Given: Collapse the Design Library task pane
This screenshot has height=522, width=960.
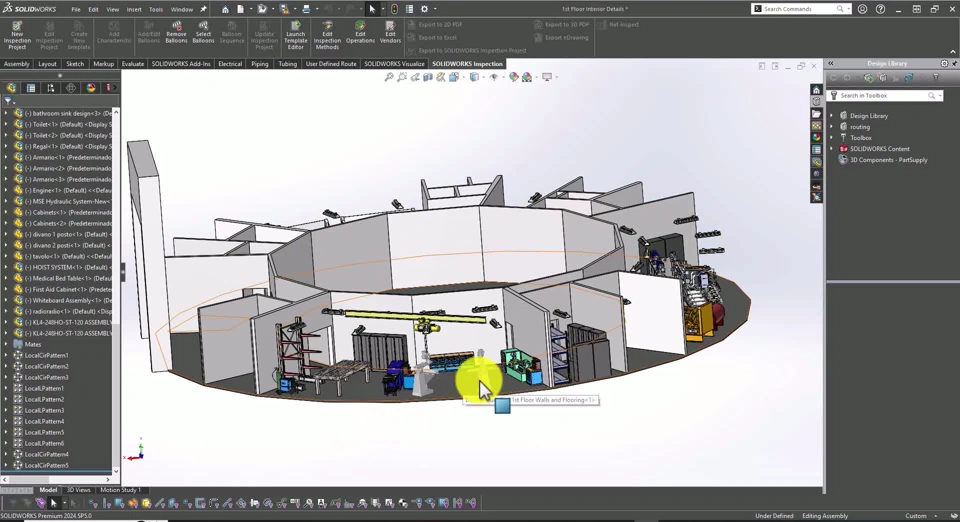Looking at the screenshot, I should pyautogui.click(x=831, y=63).
